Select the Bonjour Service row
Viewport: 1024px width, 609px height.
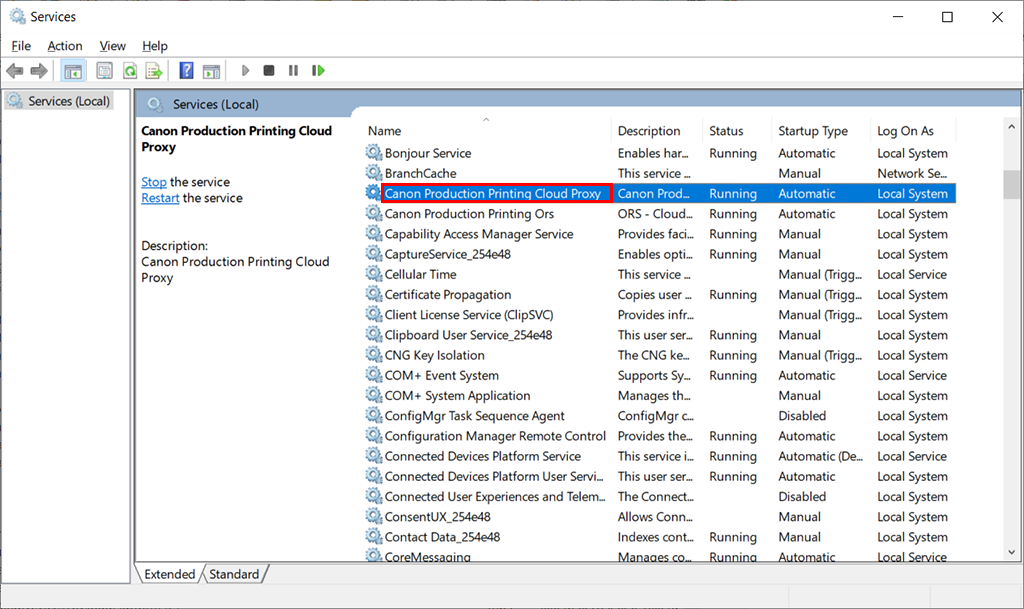(428, 153)
